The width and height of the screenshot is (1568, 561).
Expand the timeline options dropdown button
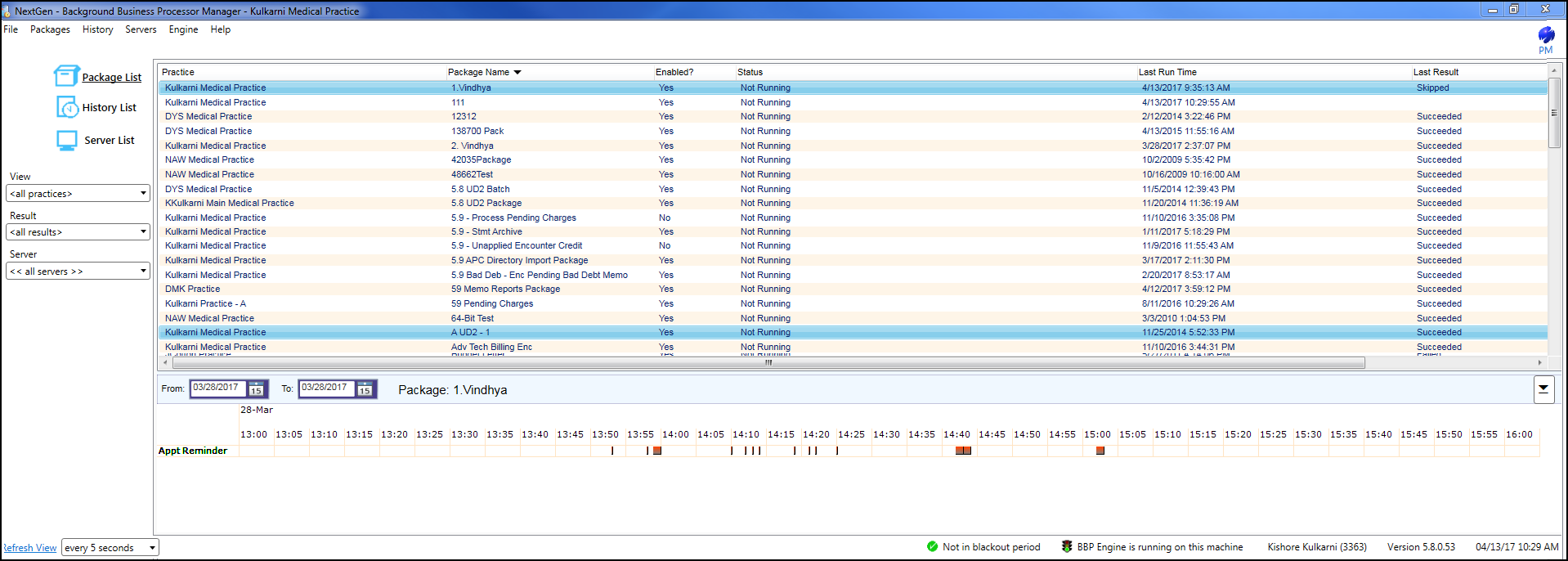tap(1543, 389)
